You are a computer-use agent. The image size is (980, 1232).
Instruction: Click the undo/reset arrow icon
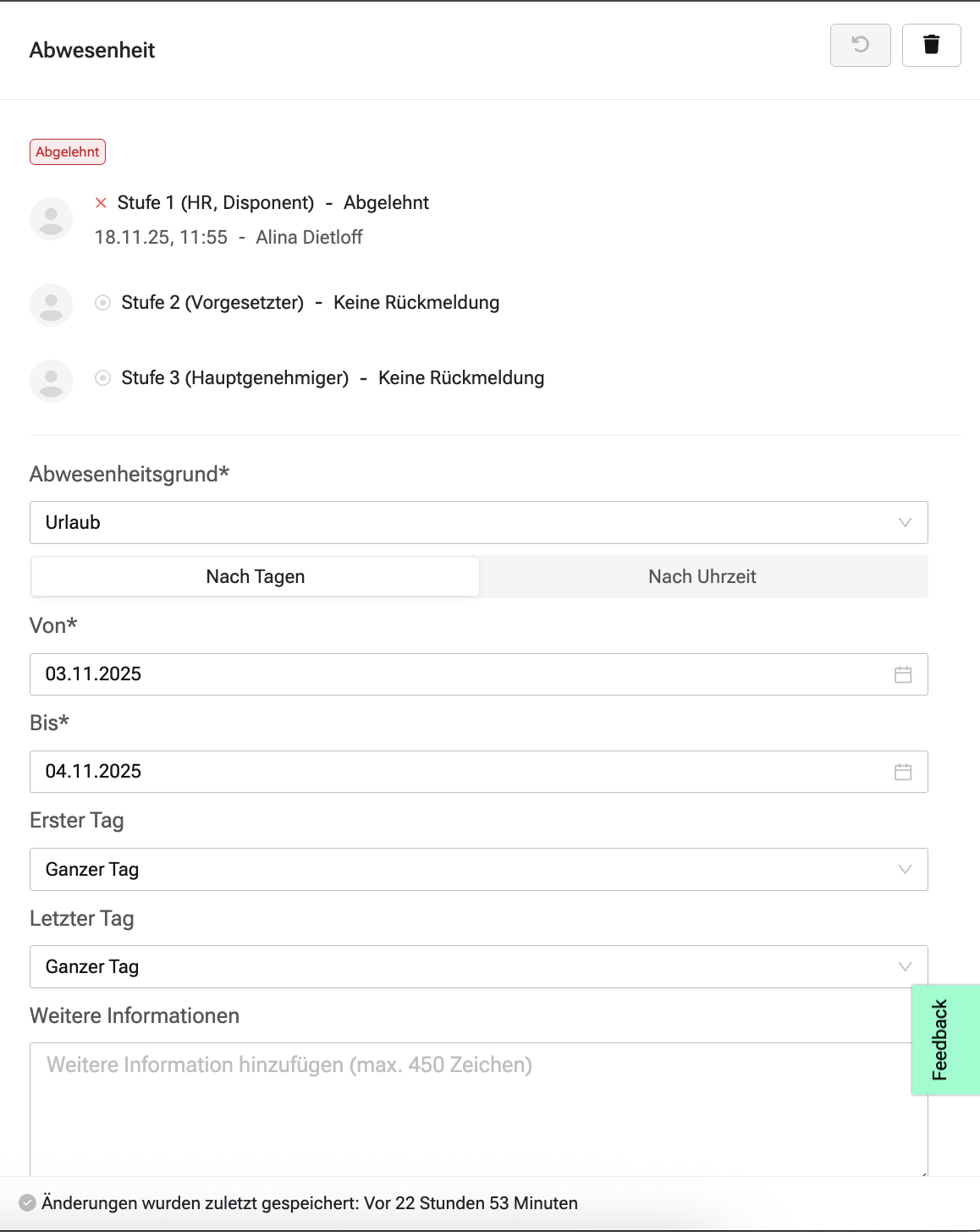pyautogui.click(x=860, y=45)
